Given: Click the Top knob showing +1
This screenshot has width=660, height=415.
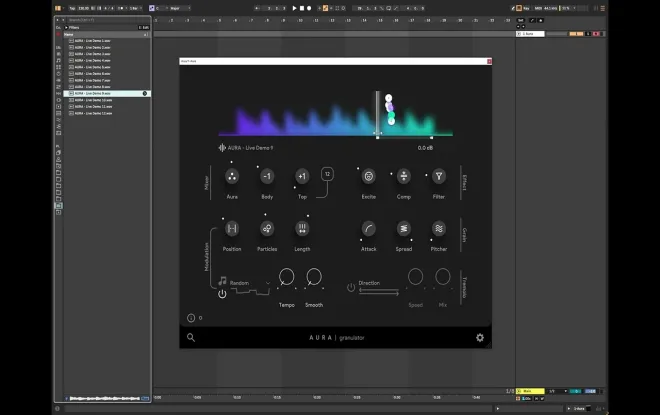Looking at the screenshot, I should (x=302, y=176).
